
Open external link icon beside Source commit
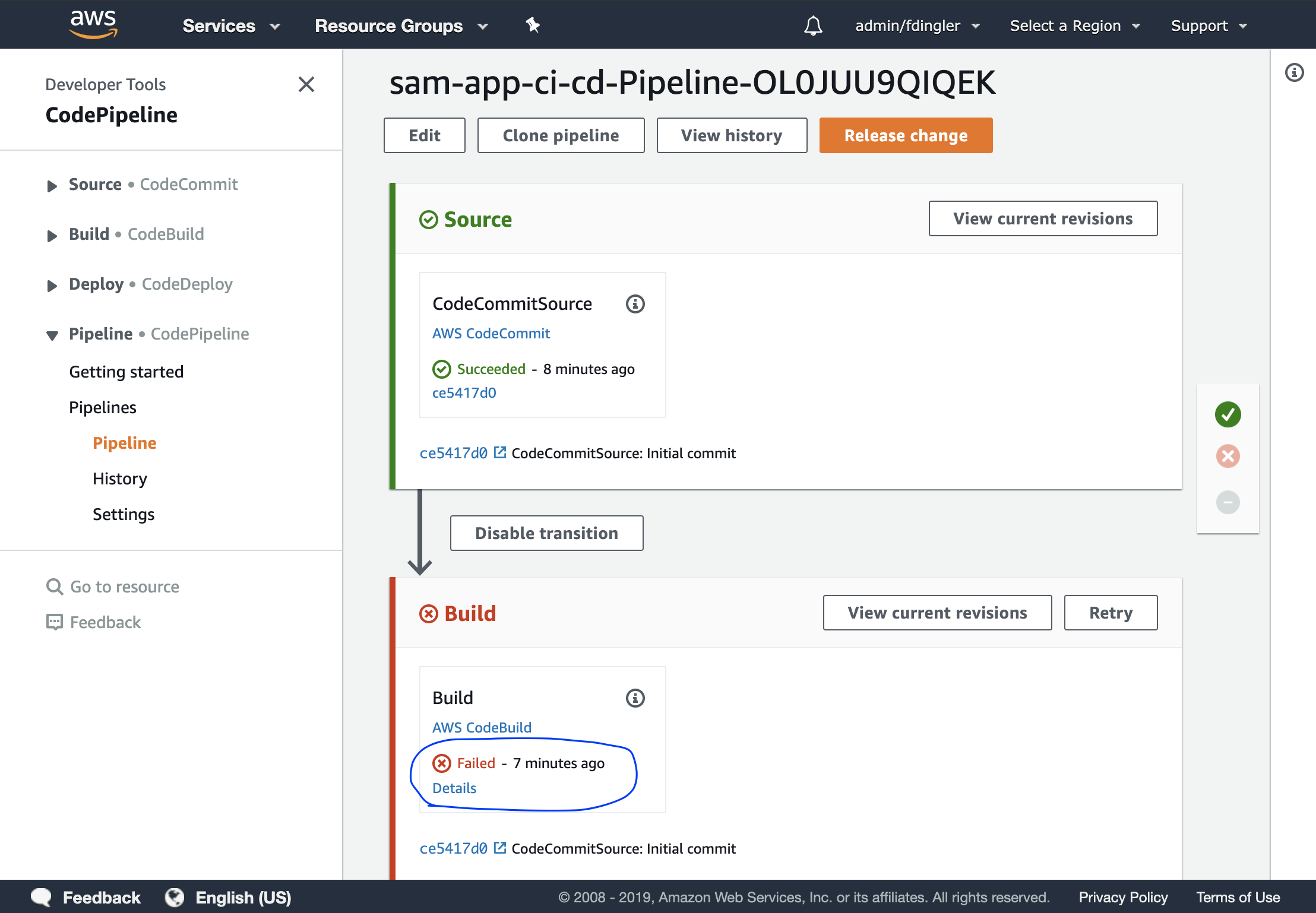(500, 452)
